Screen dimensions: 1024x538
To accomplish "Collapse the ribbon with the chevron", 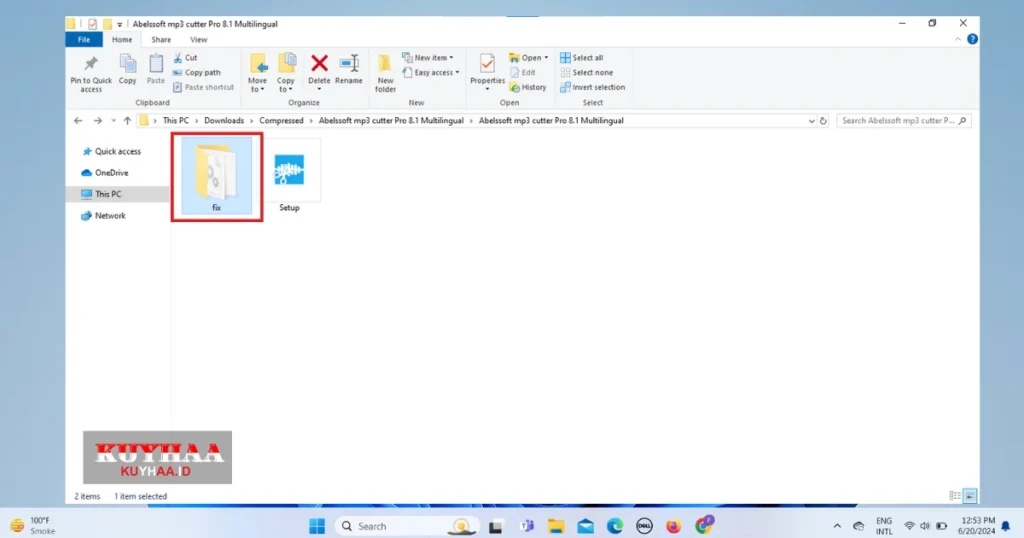I will point(957,39).
